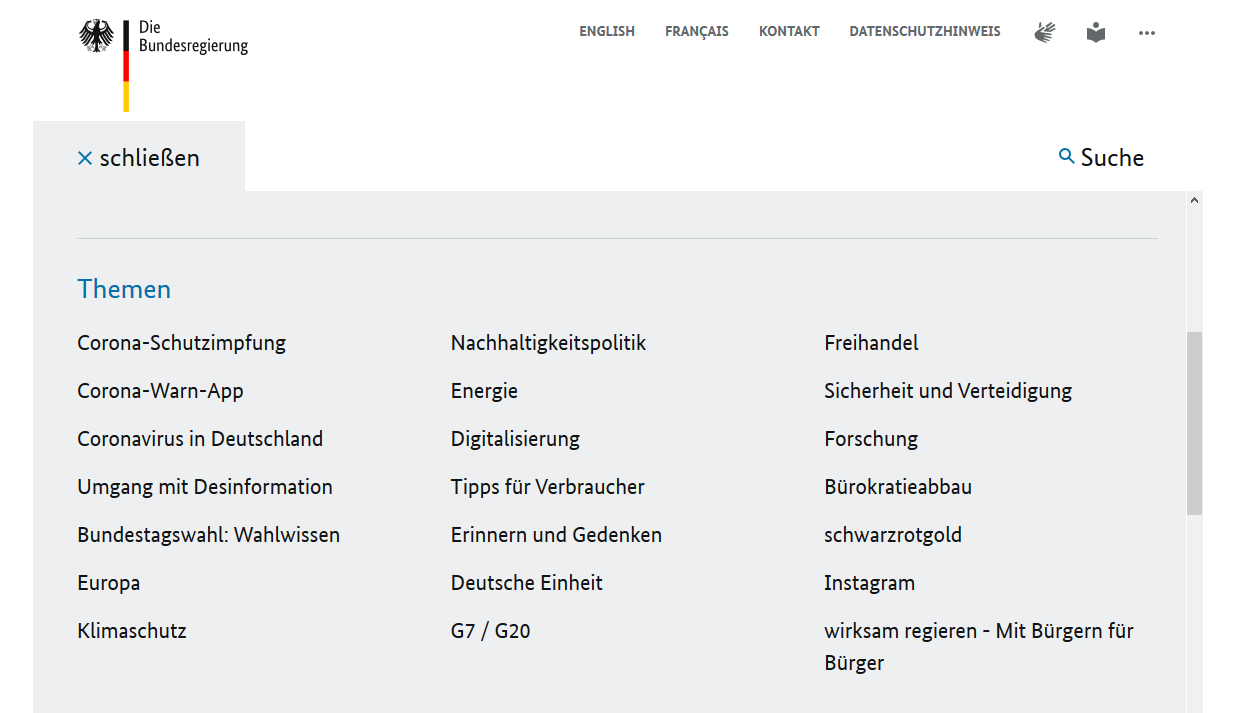Image resolution: width=1236 pixels, height=713 pixels.
Task: Visit the Digitalisierung topic
Action: point(515,439)
